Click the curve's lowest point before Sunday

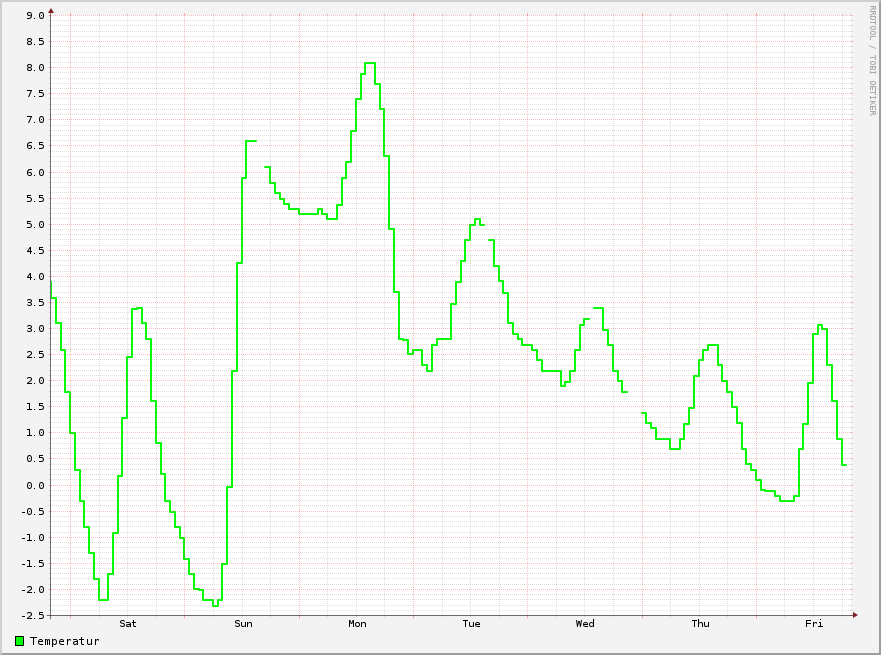(x=215, y=606)
